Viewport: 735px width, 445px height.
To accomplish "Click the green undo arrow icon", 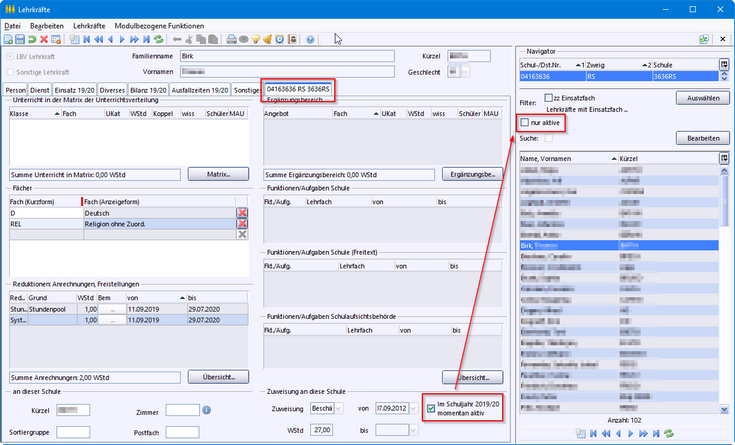I will pos(32,39).
